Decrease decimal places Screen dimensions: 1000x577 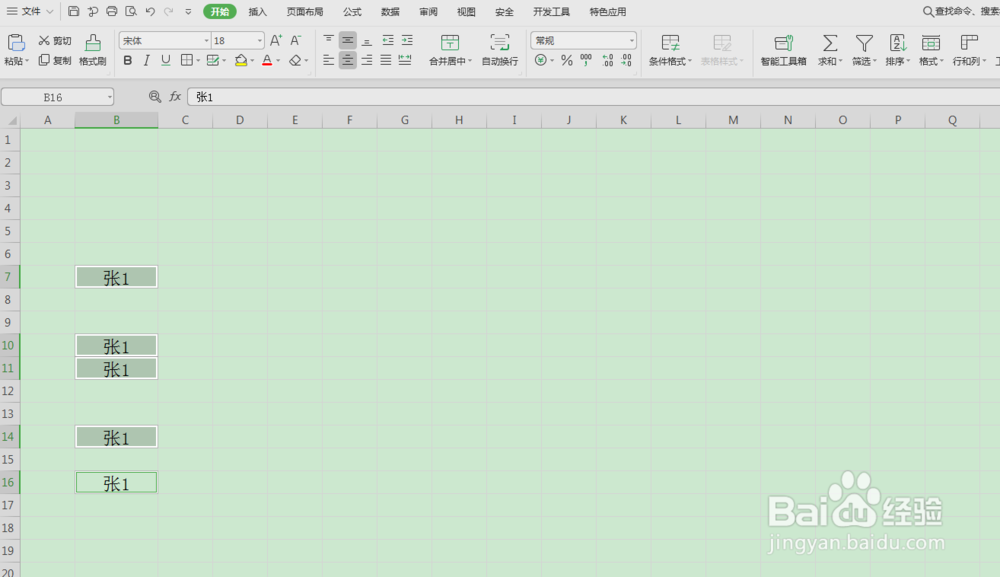click(626, 61)
